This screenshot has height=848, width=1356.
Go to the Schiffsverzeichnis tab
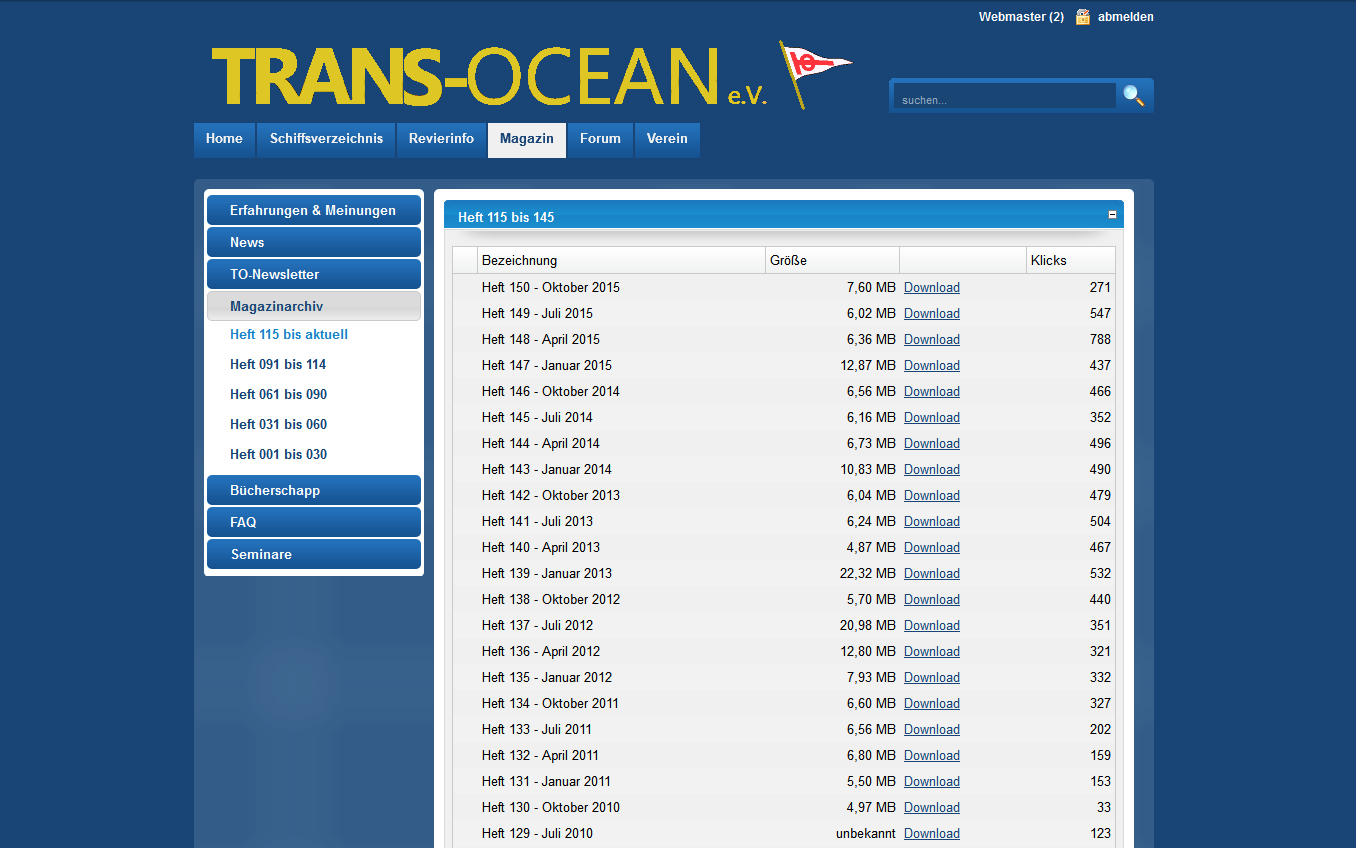[326, 139]
